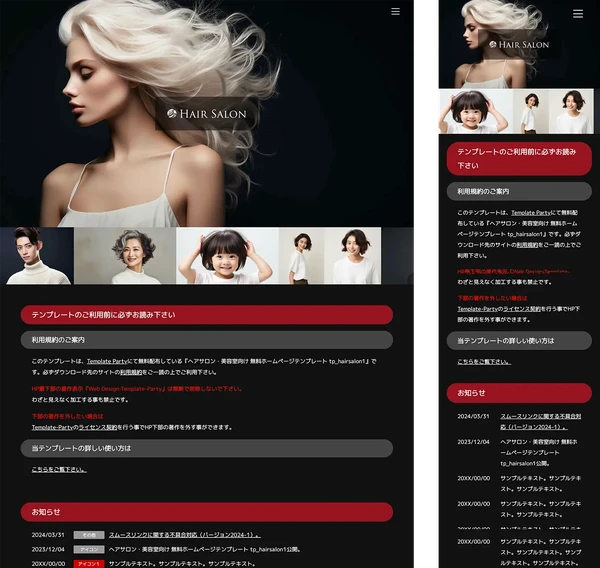Open the こちらをご覧下さい link in the mobile view
This screenshot has width=600, height=568.
coord(484,362)
